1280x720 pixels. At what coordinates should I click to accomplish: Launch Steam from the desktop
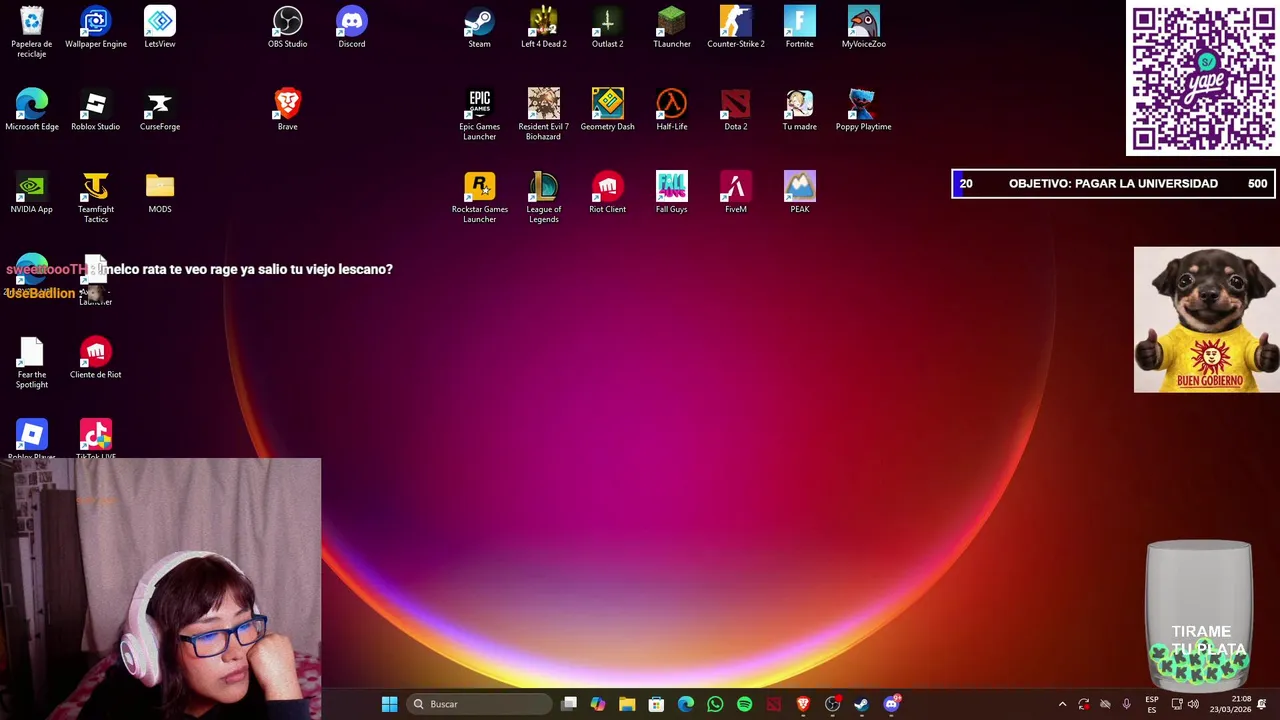480,28
